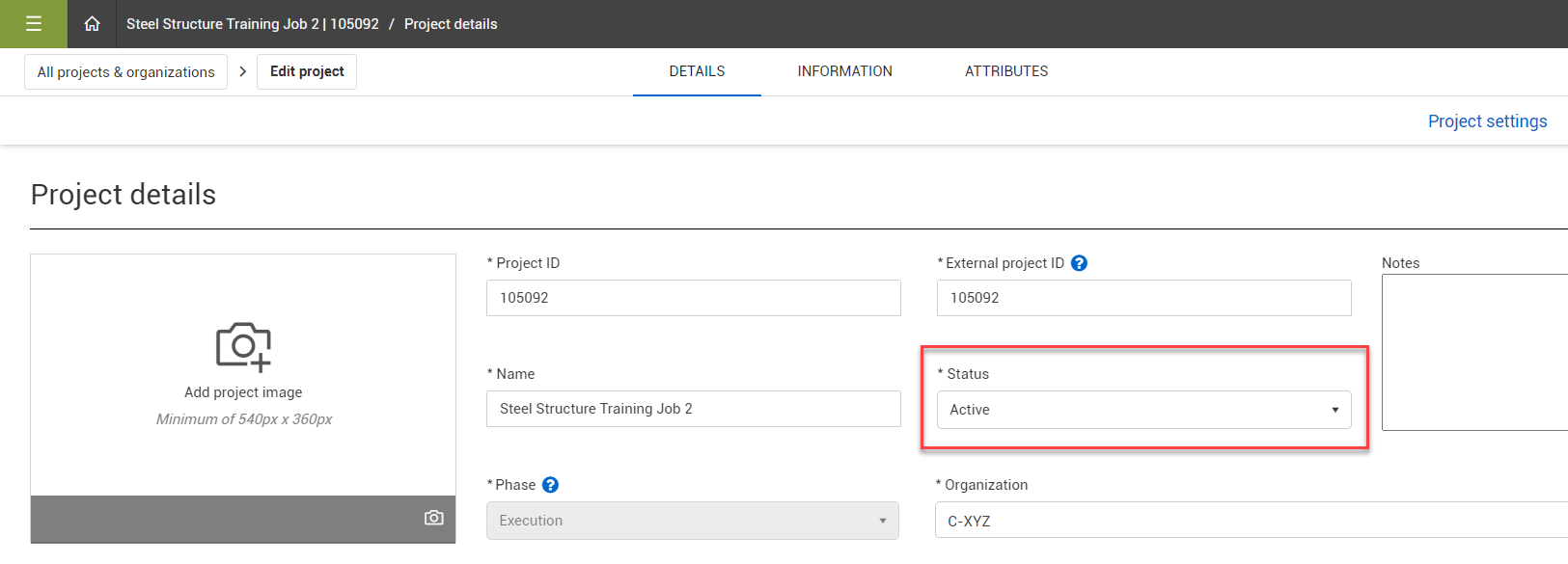
Task: Switch to the Attributes tab
Action: click(x=1006, y=71)
